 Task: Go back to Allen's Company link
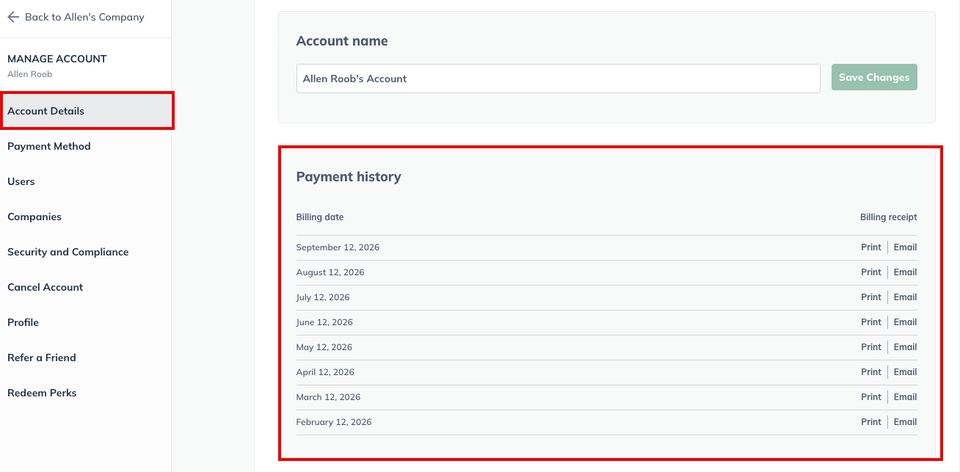click(x=84, y=17)
